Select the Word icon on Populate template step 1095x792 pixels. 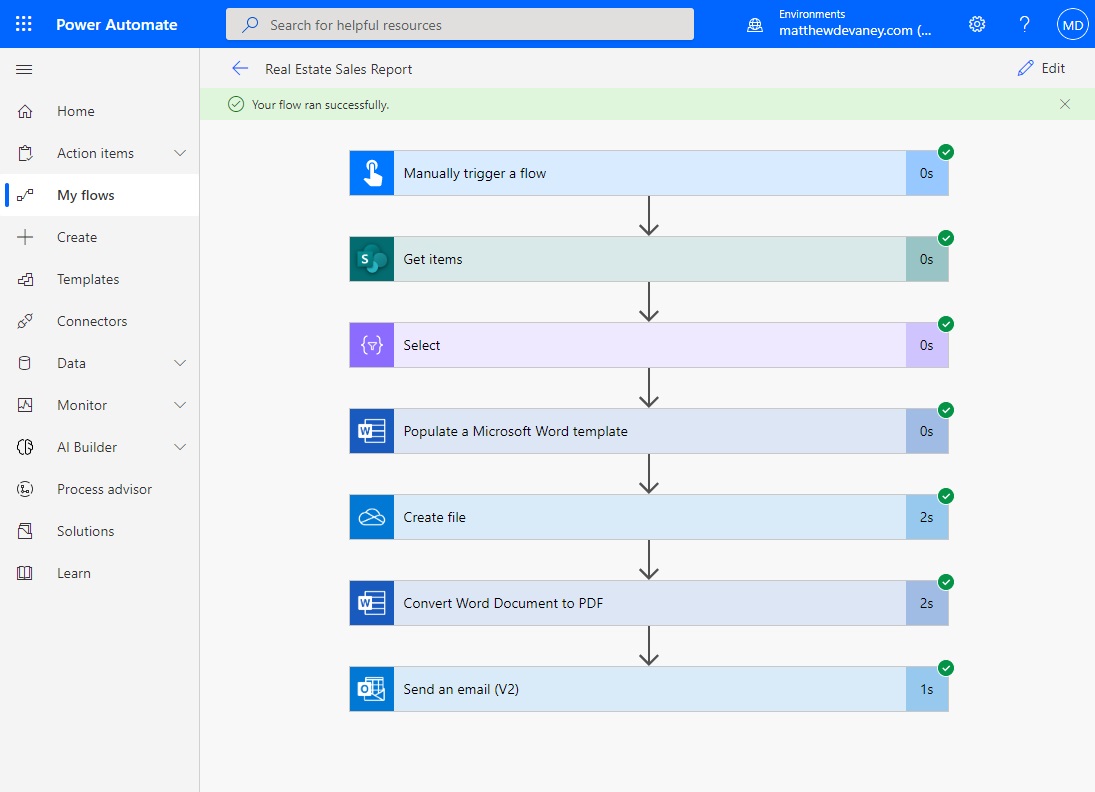click(371, 430)
